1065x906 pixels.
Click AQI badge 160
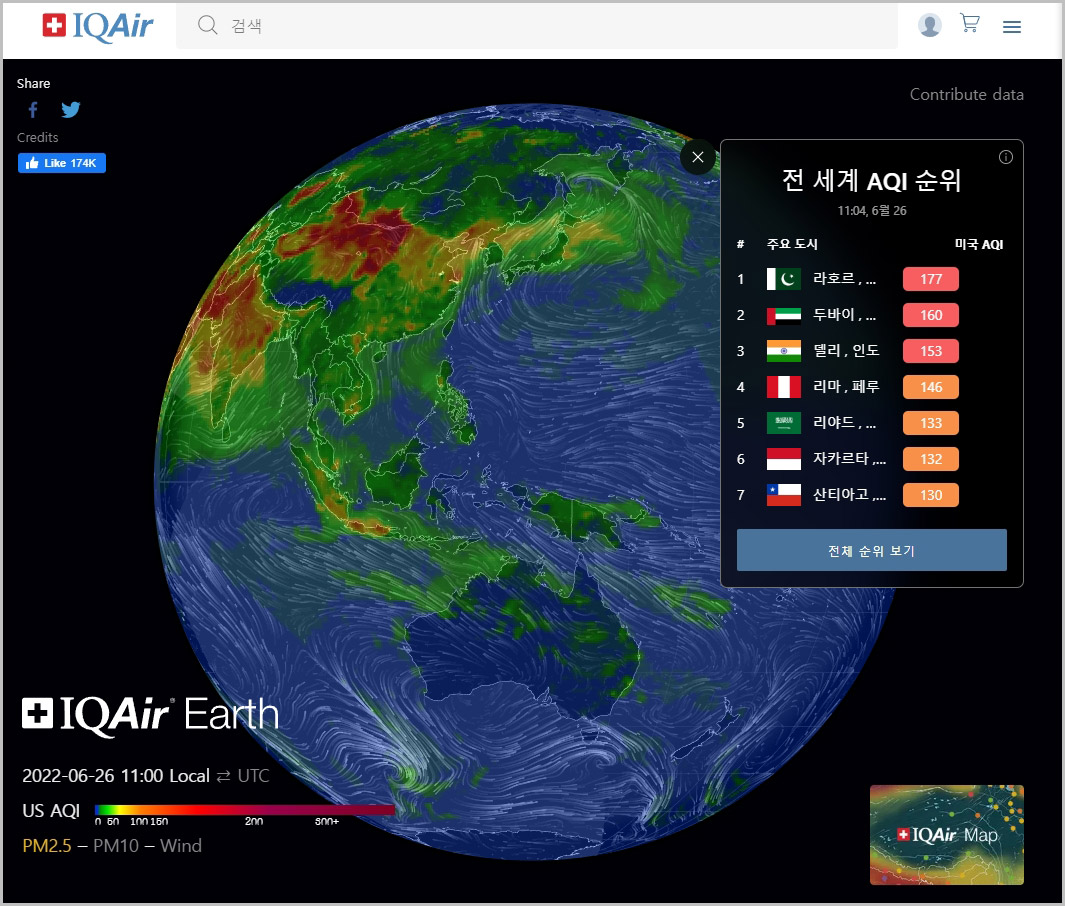coord(931,315)
